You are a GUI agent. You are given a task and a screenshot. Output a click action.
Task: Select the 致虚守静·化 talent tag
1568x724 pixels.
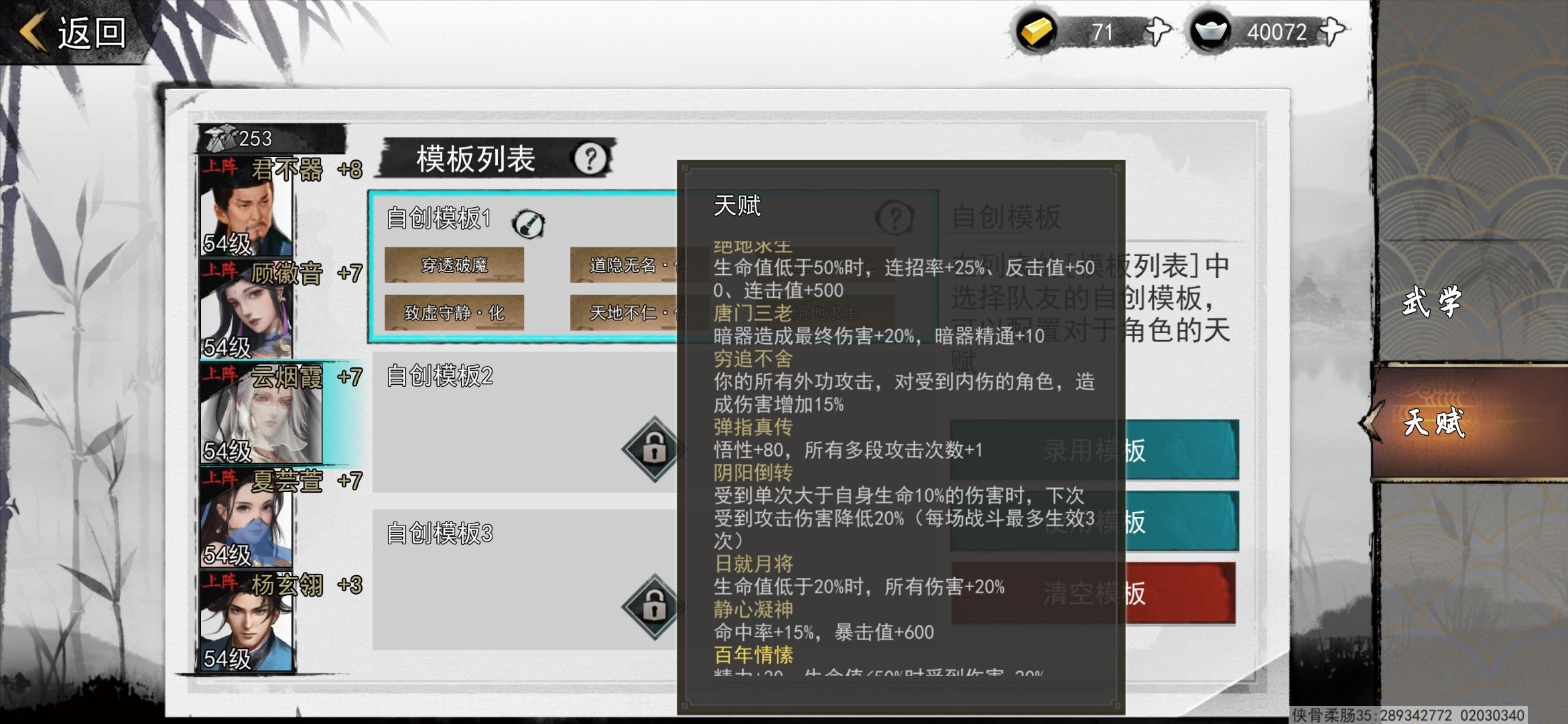pos(454,313)
